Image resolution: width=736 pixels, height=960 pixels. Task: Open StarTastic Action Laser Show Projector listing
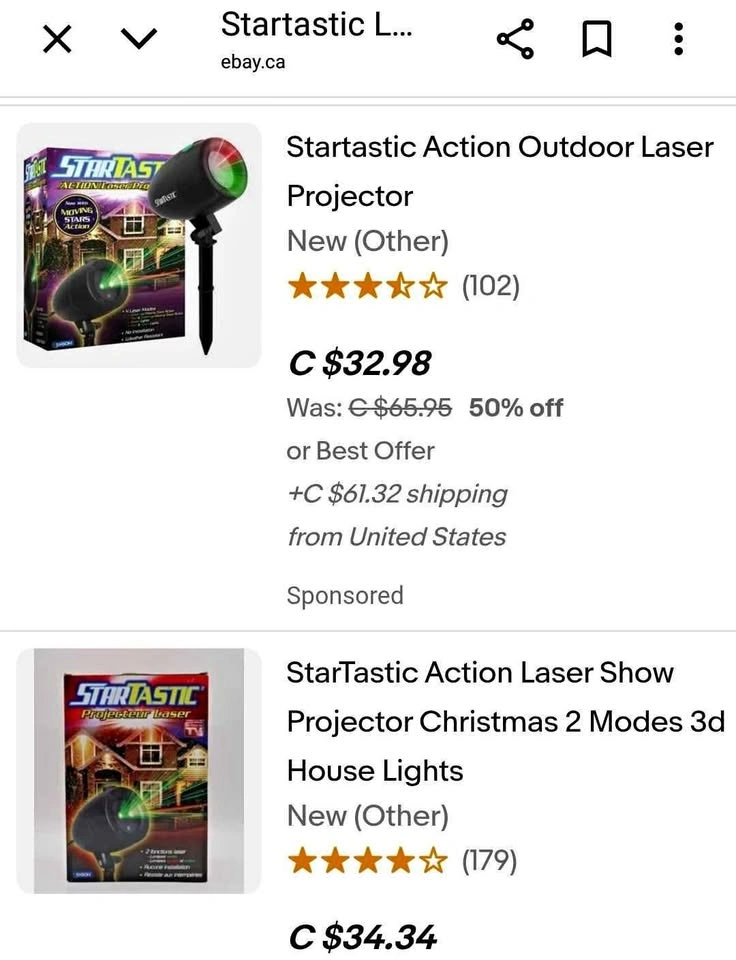tap(505, 721)
